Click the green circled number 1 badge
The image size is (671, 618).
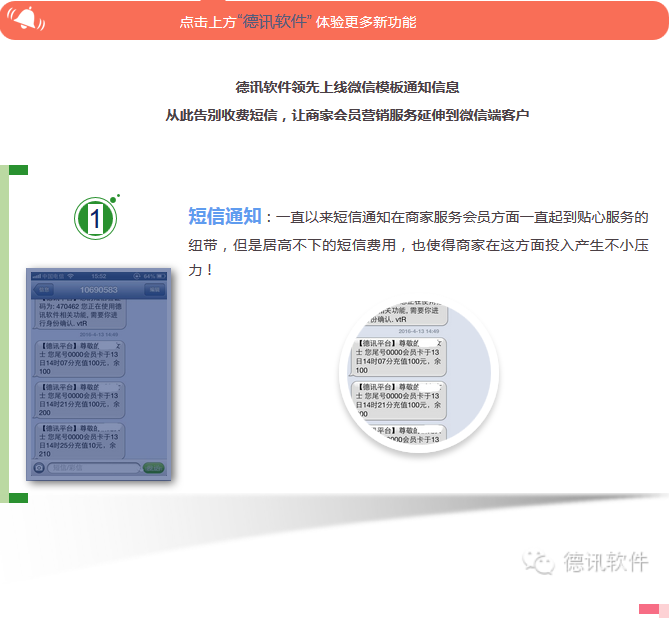[95, 218]
